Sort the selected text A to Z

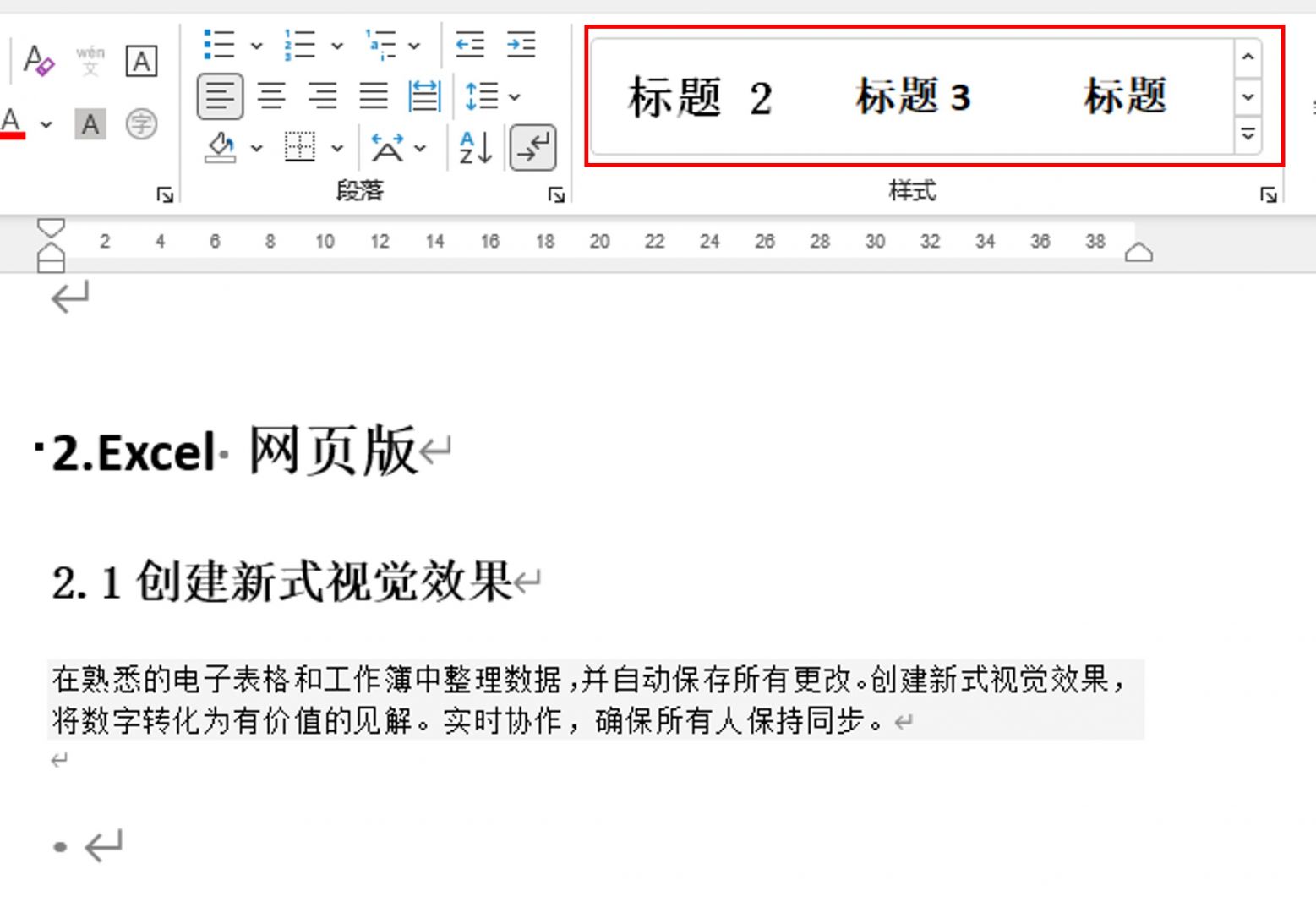point(475,147)
